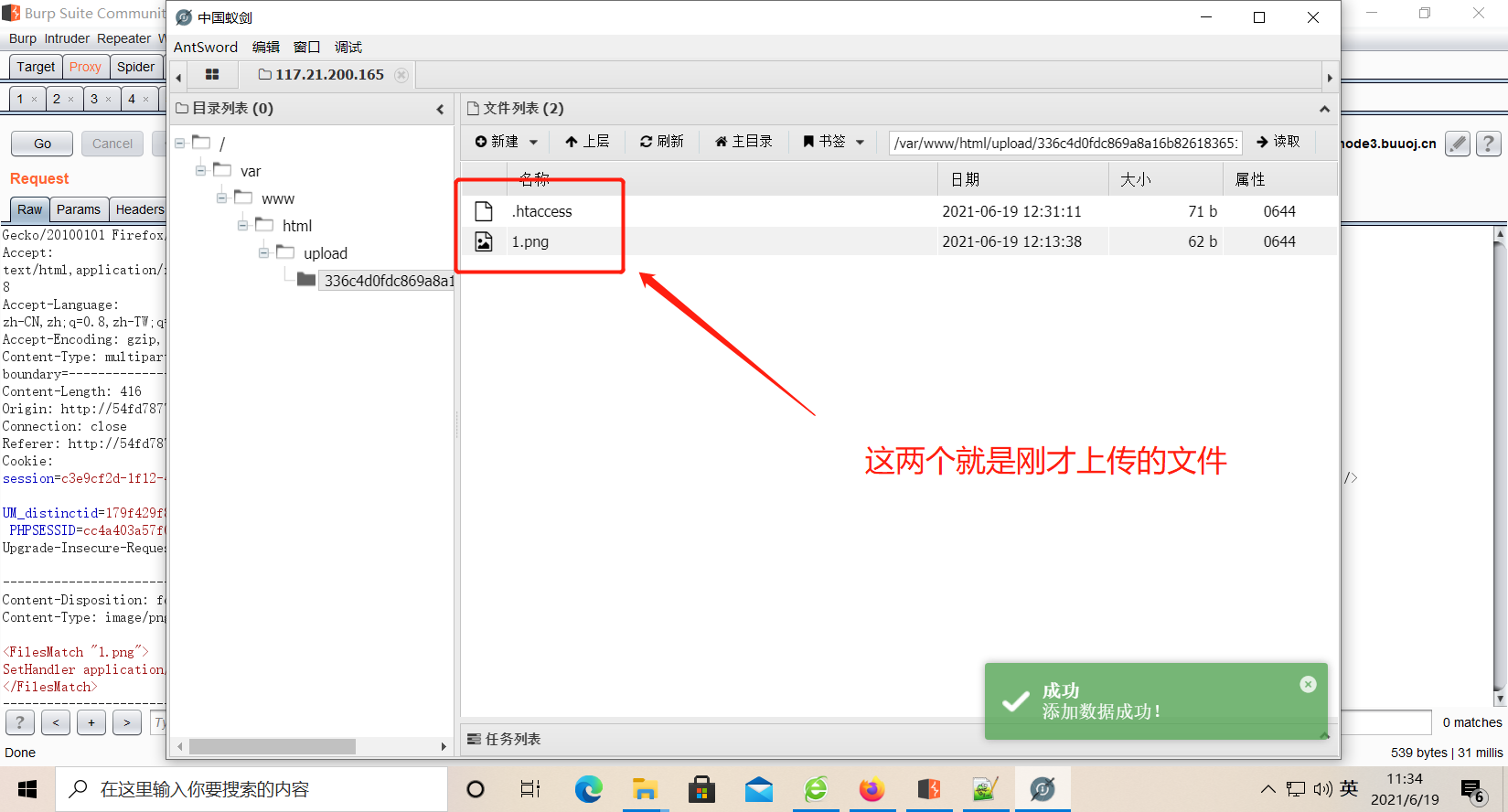Refresh the file list with 刷新
Viewport: 1508px width, 812px height.
point(662,142)
